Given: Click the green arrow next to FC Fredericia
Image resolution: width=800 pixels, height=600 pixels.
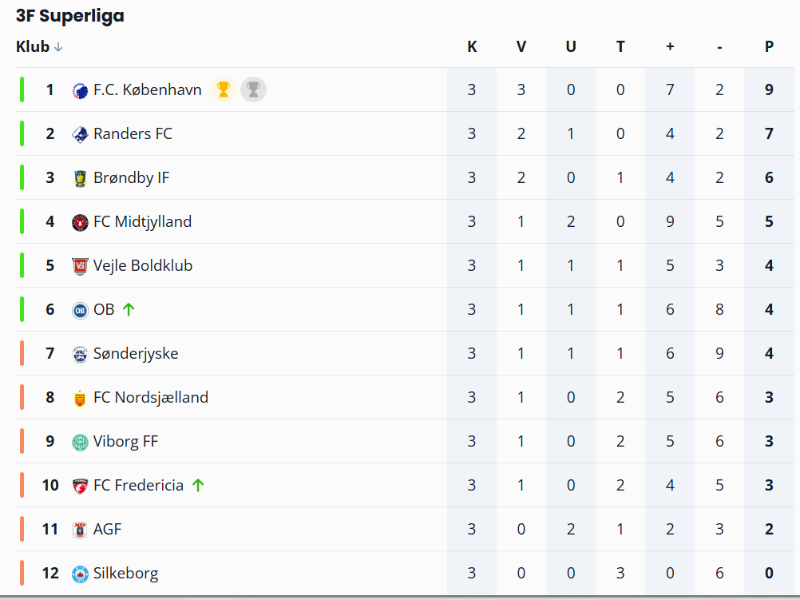Looking at the screenshot, I should [x=198, y=486].
